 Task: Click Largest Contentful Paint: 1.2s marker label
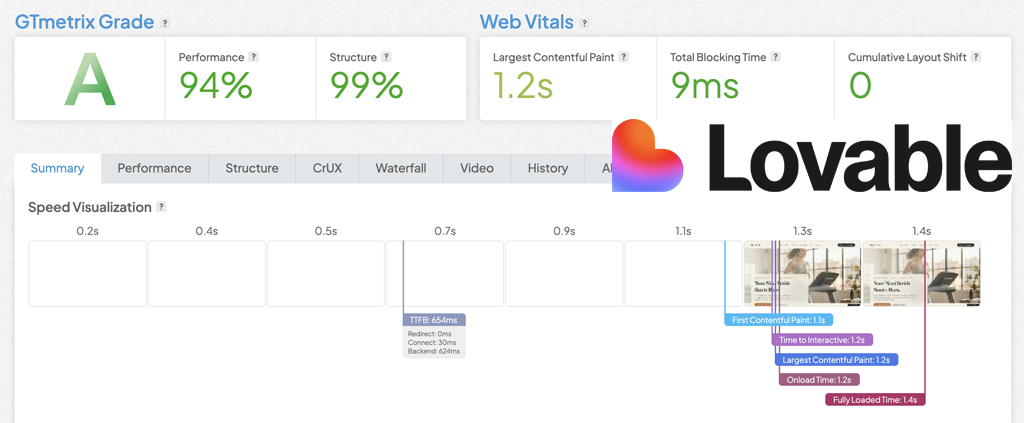click(837, 360)
